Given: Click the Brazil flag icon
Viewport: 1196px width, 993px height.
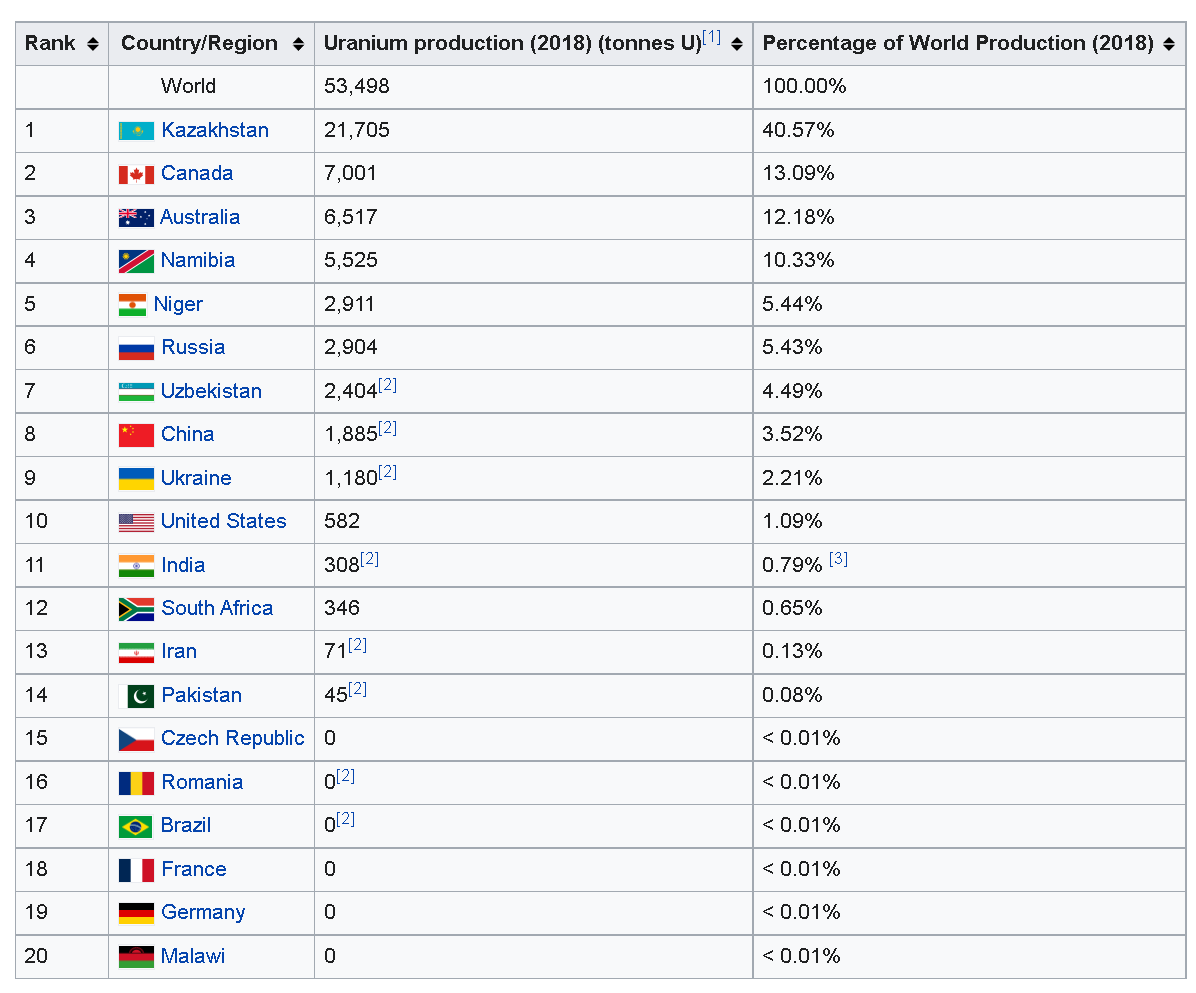Looking at the screenshot, I should 136,826.
